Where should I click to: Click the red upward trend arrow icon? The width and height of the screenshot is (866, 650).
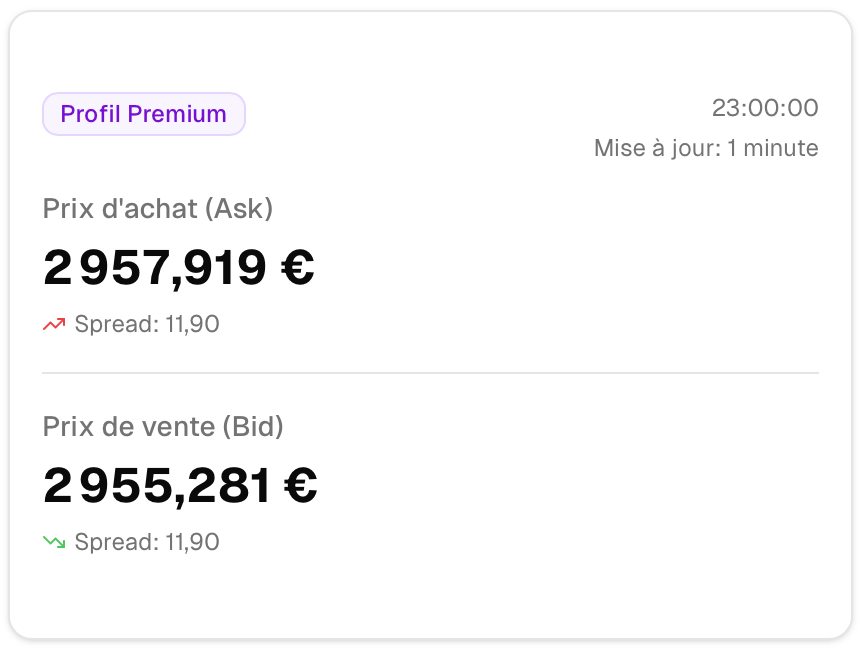54,324
